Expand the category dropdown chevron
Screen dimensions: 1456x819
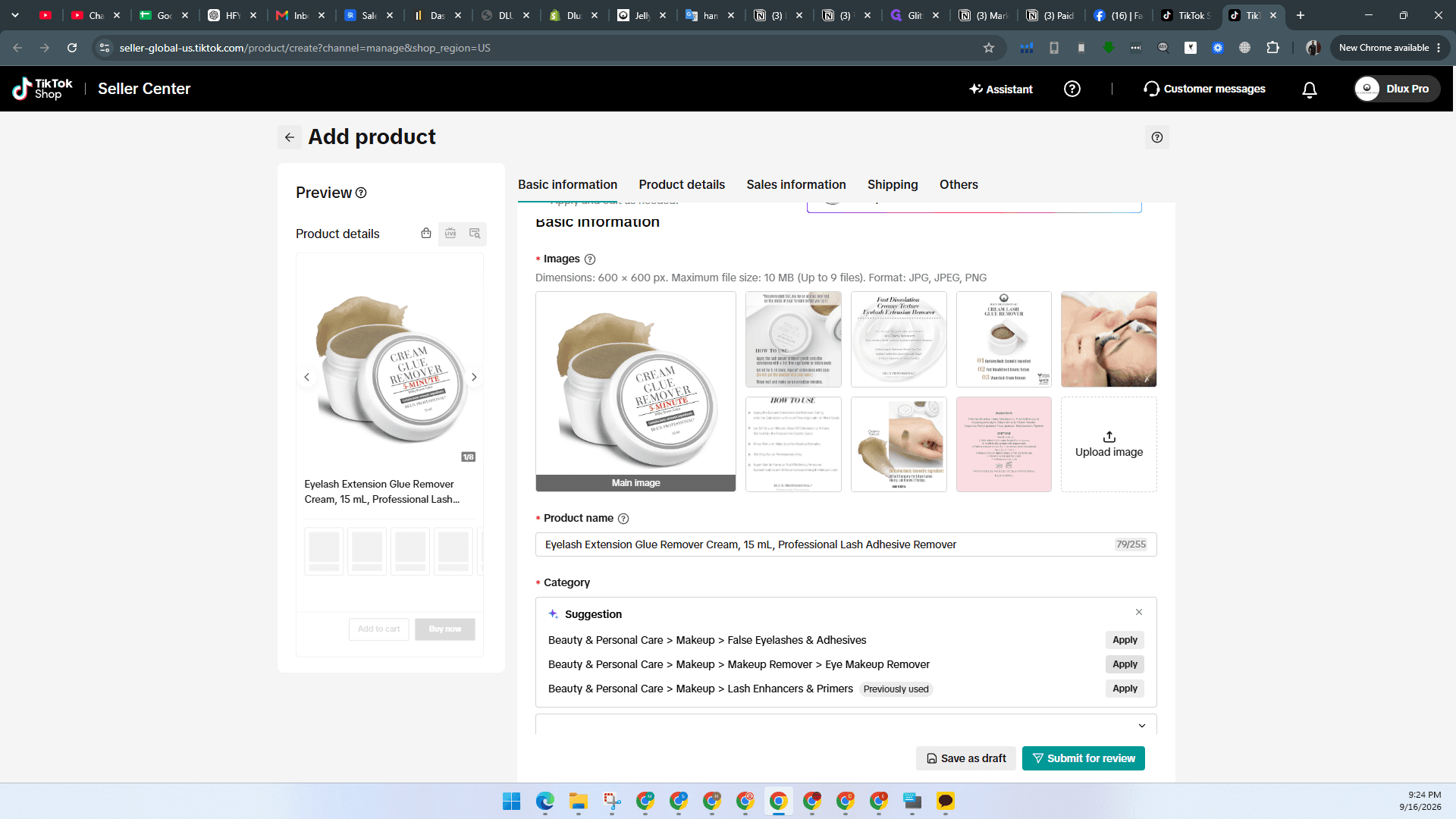(x=1142, y=726)
